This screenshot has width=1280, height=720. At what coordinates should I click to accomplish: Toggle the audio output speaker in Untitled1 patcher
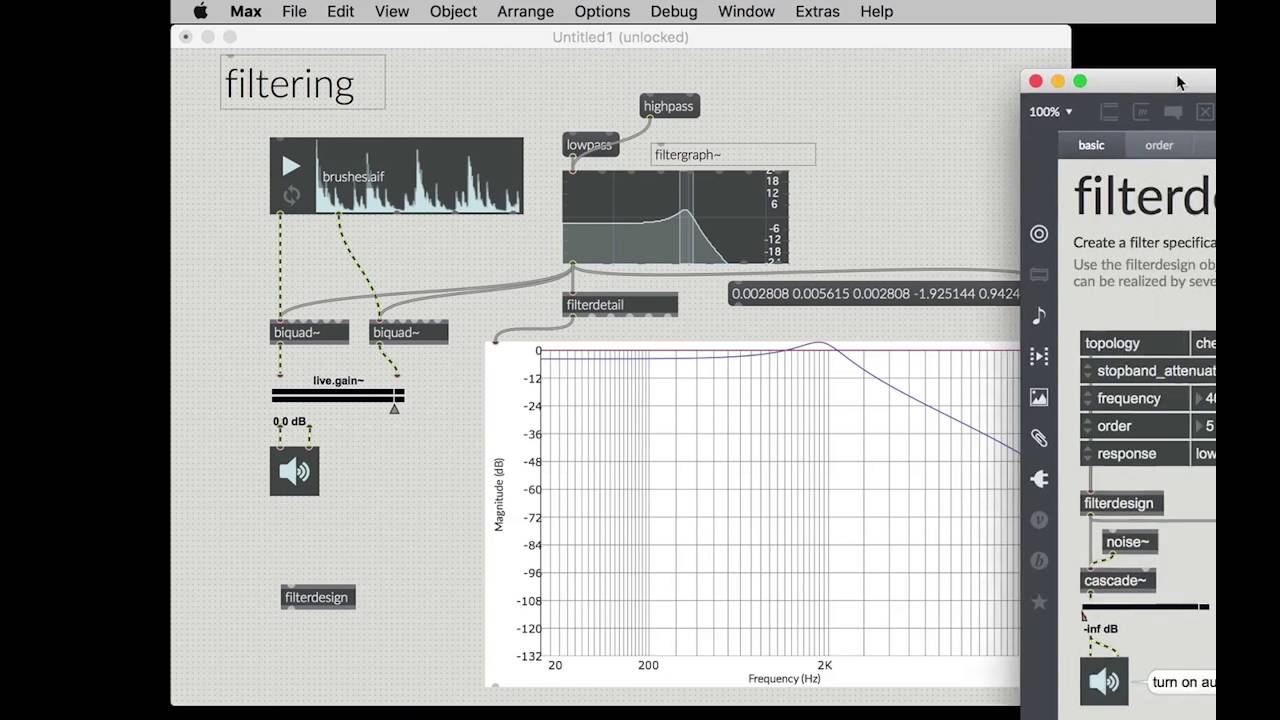[x=294, y=471]
